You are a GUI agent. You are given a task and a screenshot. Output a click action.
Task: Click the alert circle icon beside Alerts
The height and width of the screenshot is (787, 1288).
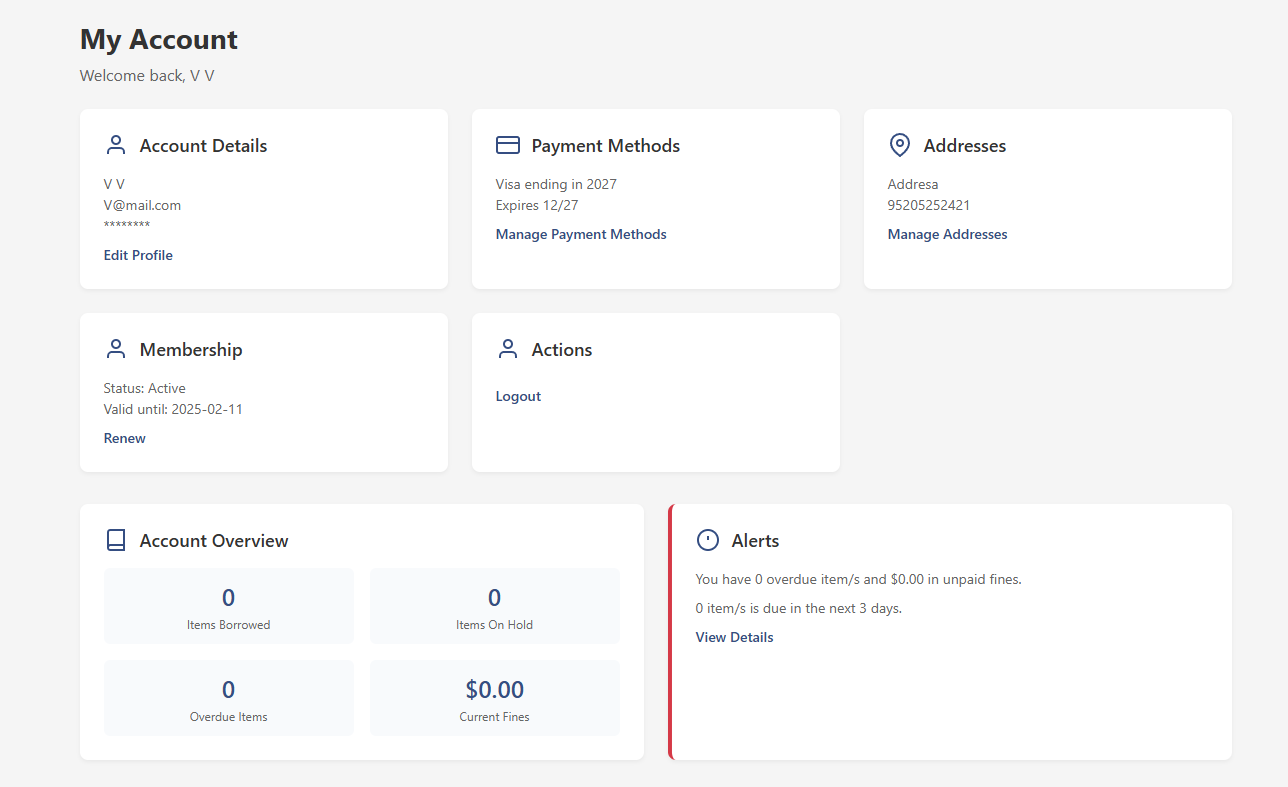pyautogui.click(x=708, y=541)
